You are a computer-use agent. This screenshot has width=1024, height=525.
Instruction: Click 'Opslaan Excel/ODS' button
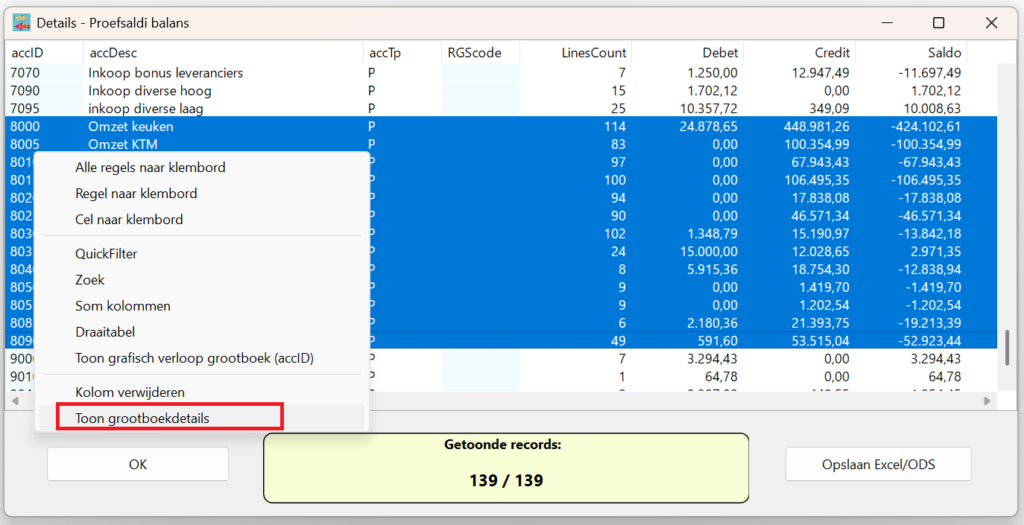point(878,464)
